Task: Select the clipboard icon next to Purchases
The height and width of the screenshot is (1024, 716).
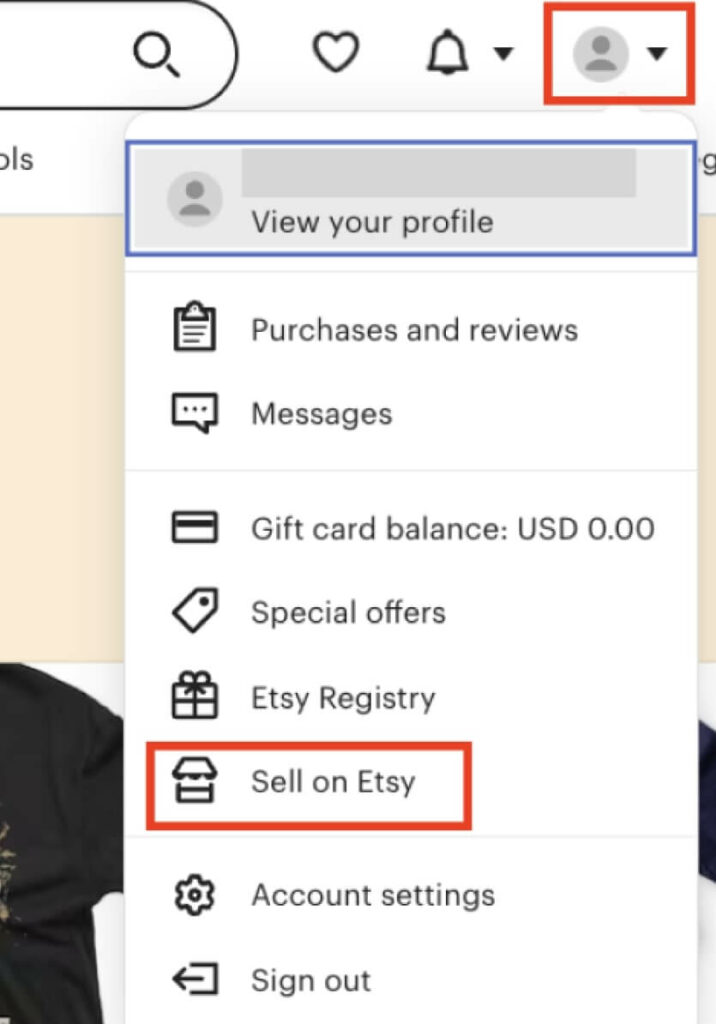Action: pyautogui.click(x=196, y=326)
